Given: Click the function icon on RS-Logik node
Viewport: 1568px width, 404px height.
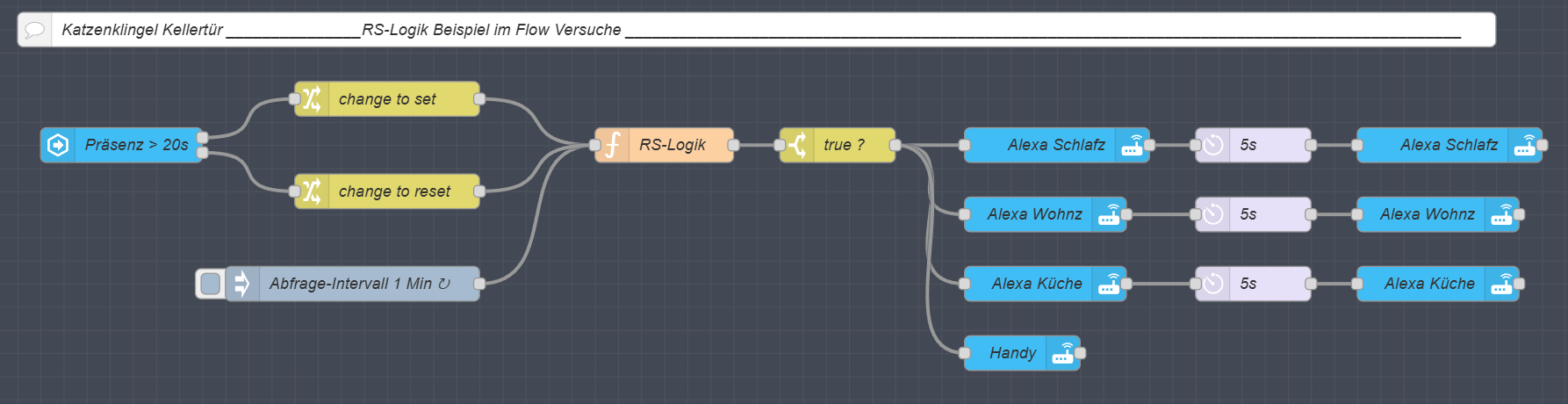Looking at the screenshot, I should click(613, 145).
